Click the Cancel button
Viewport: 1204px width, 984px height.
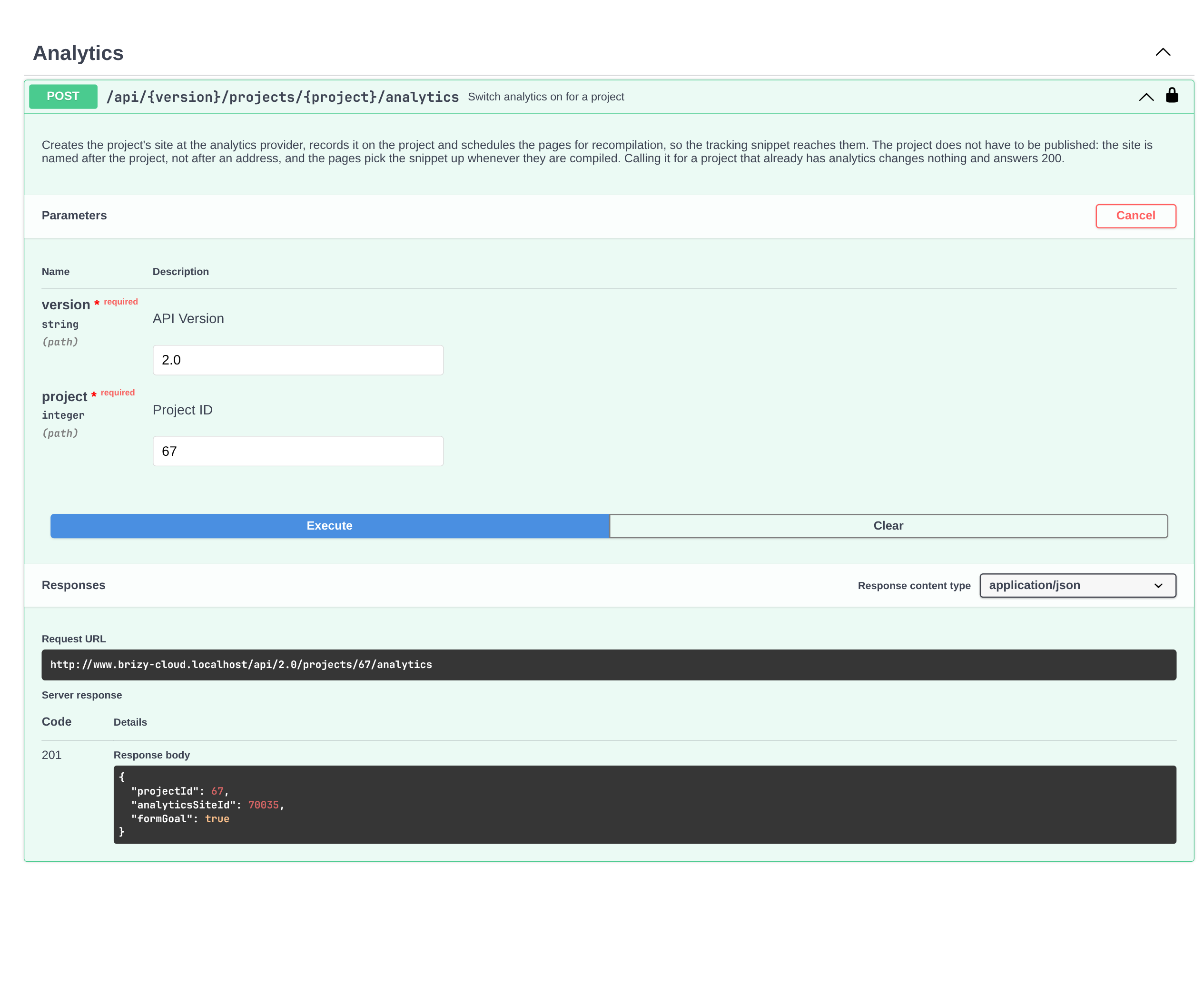pos(1135,216)
